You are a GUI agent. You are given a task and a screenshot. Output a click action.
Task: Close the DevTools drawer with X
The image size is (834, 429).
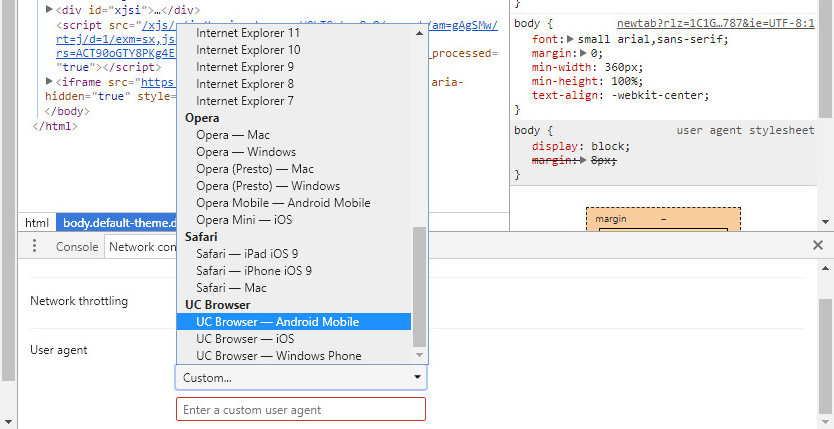click(x=818, y=245)
